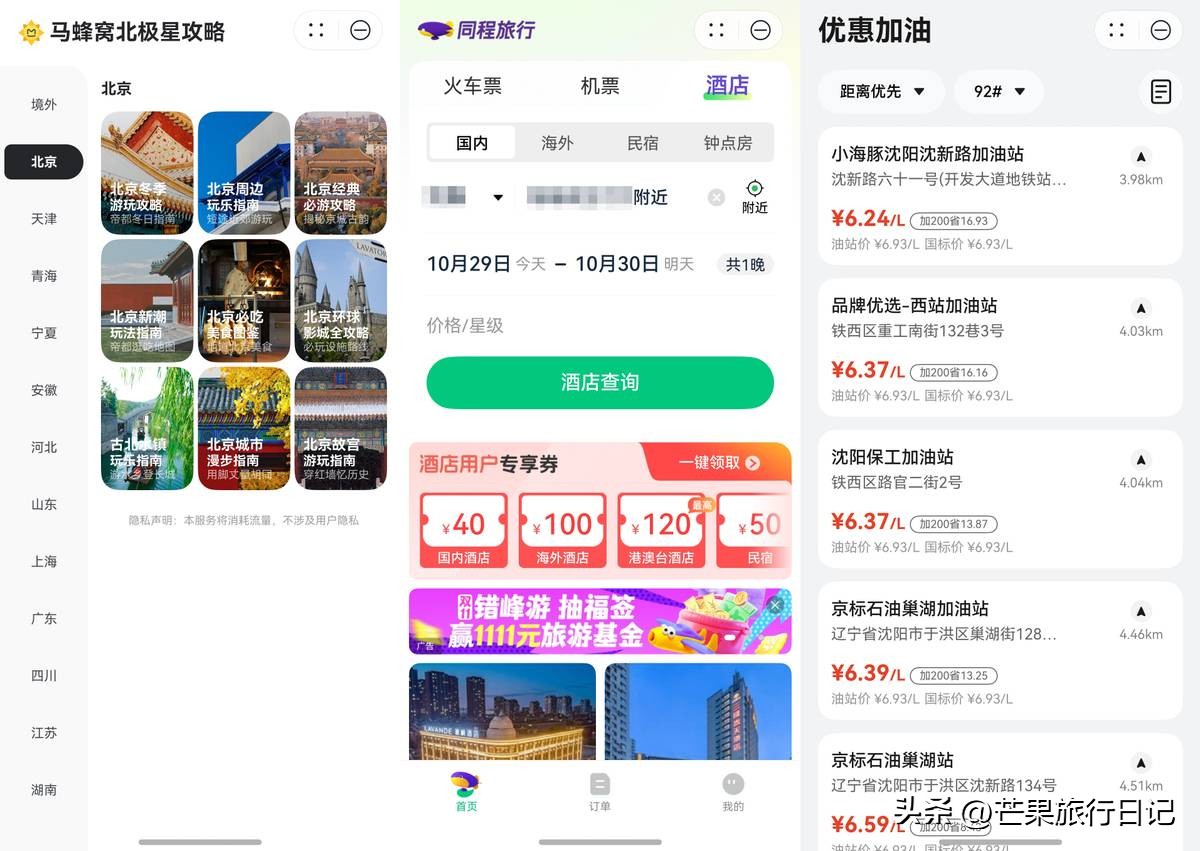Expand the city selector dropdown arrow

498,197
